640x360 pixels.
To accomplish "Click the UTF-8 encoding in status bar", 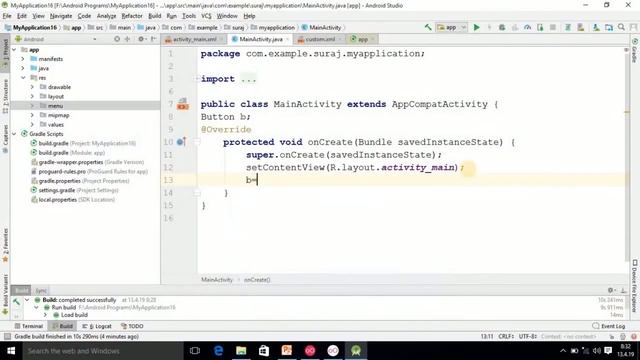I will point(528,337).
